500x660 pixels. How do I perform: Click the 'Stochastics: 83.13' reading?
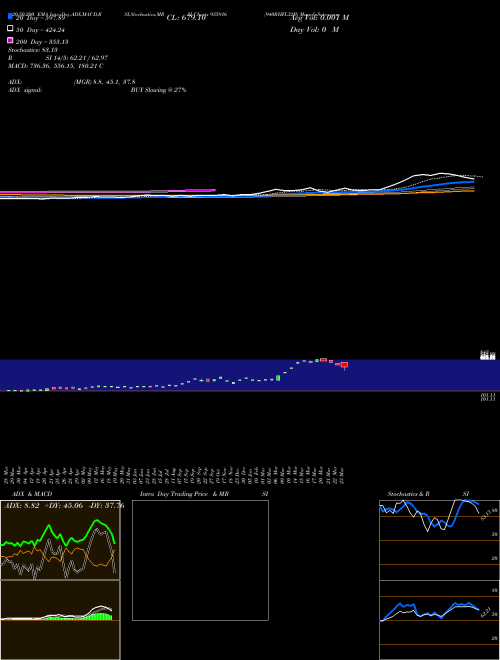coord(33,50)
